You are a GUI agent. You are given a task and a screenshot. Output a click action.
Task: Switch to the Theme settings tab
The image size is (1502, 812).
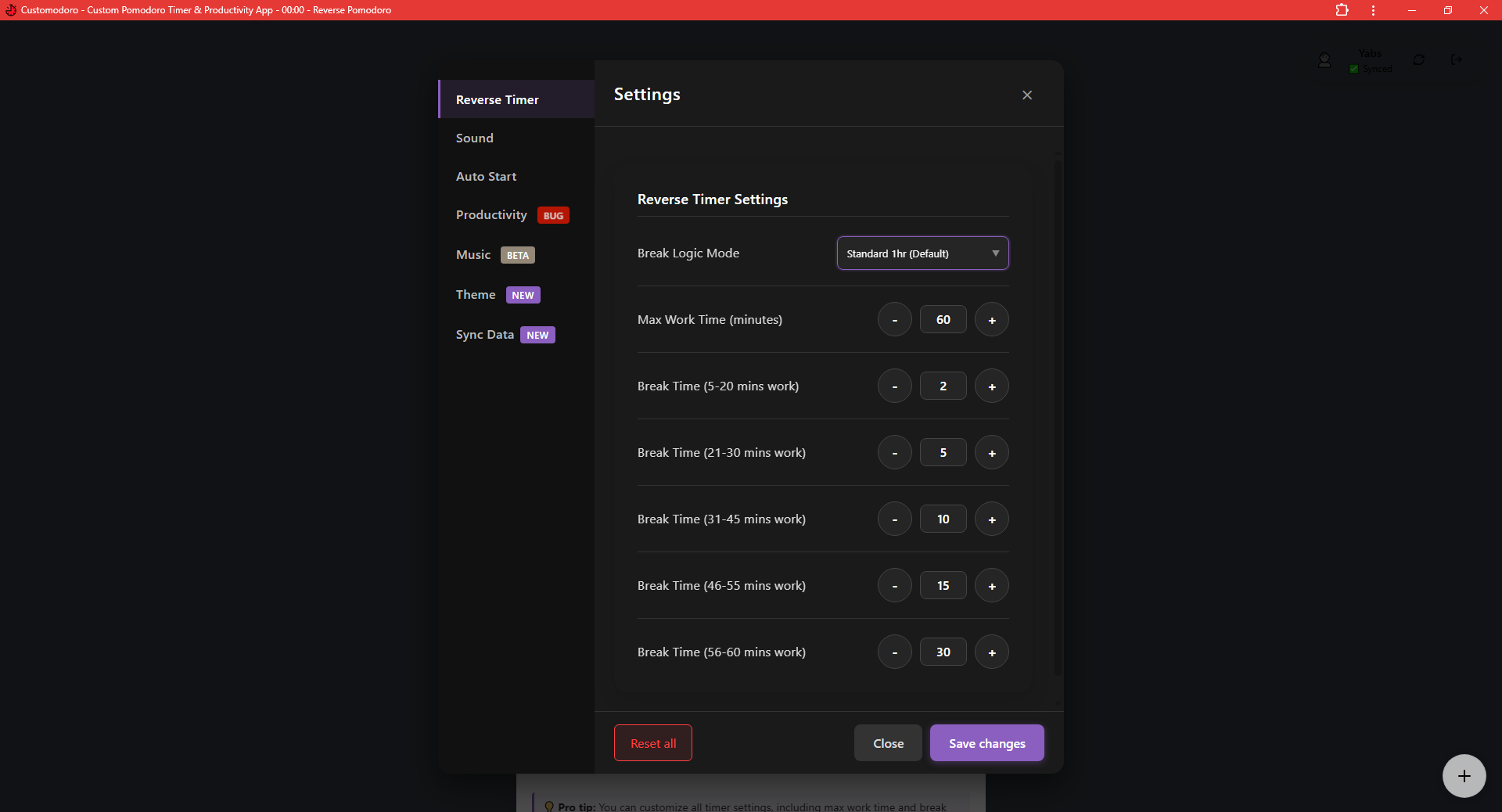tap(516, 295)
